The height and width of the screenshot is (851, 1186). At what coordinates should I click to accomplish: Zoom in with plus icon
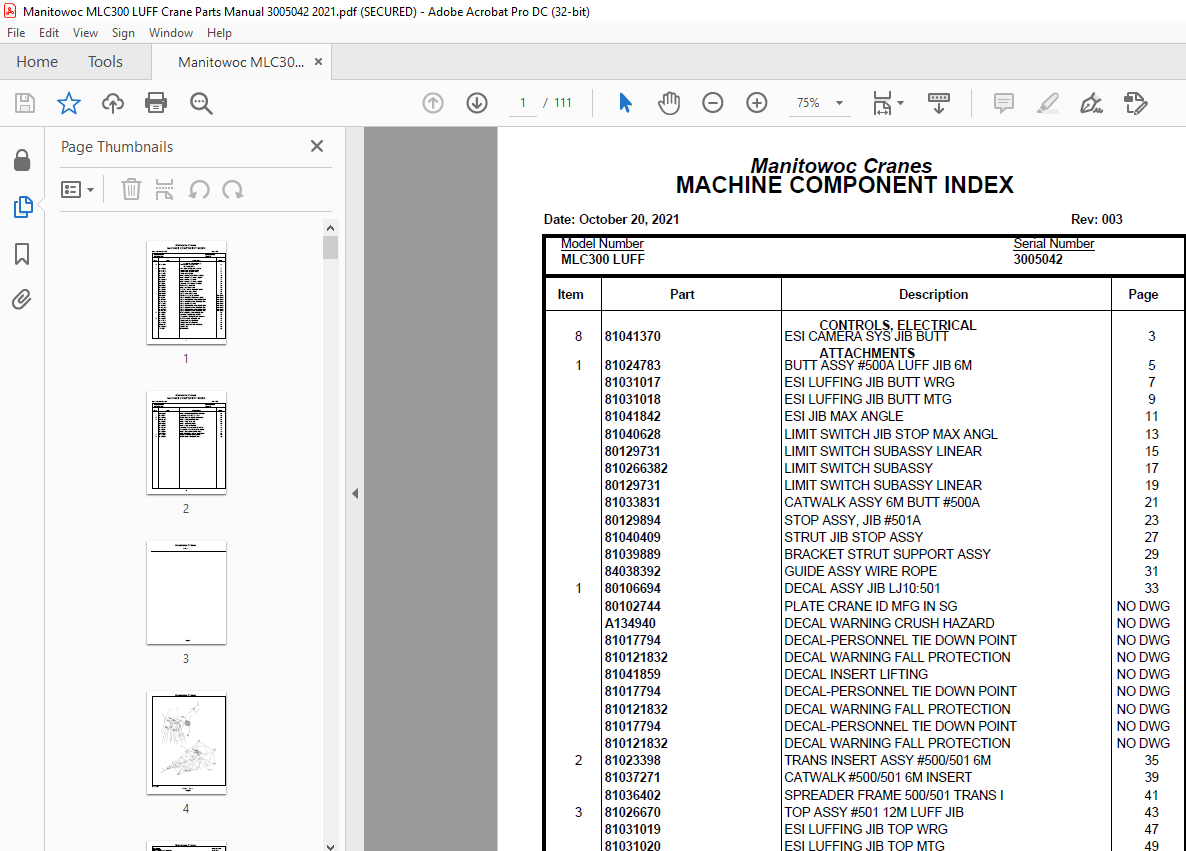pyautogui.click(x=756, y=103)
